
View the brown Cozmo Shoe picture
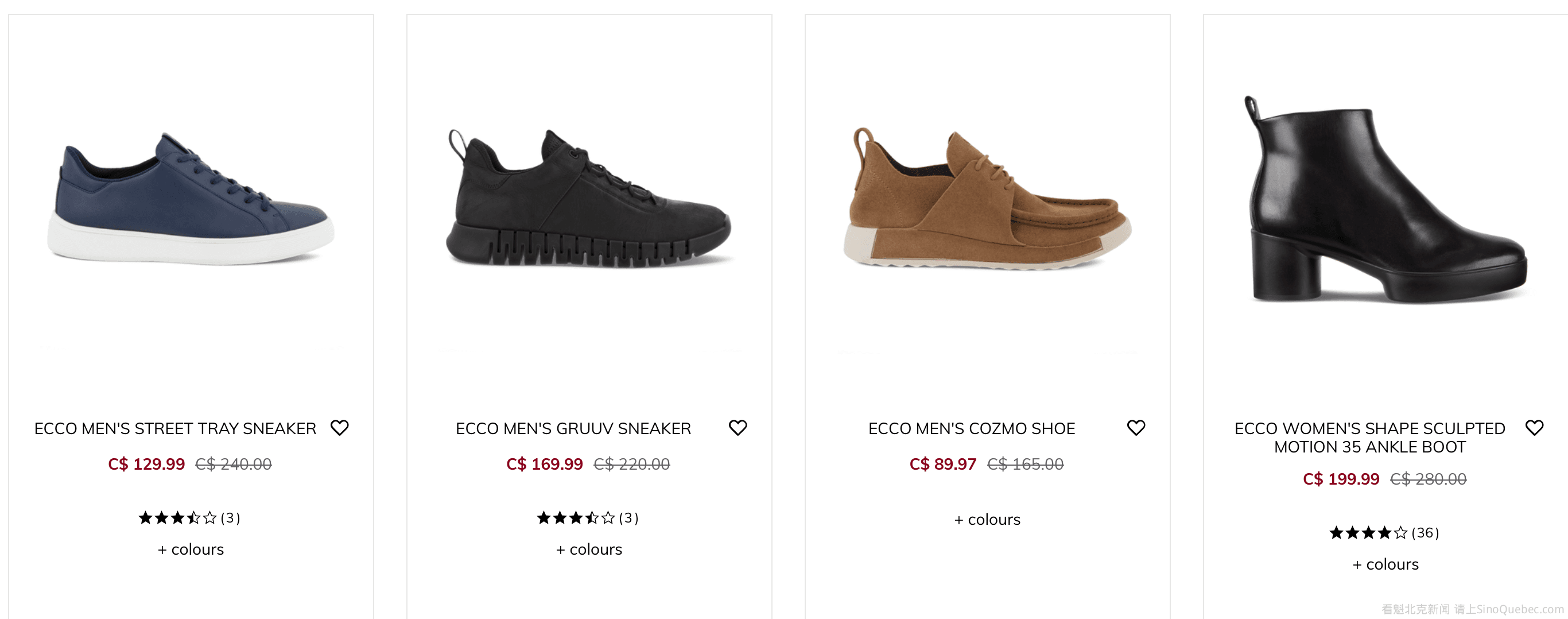[x=987, y=201]
